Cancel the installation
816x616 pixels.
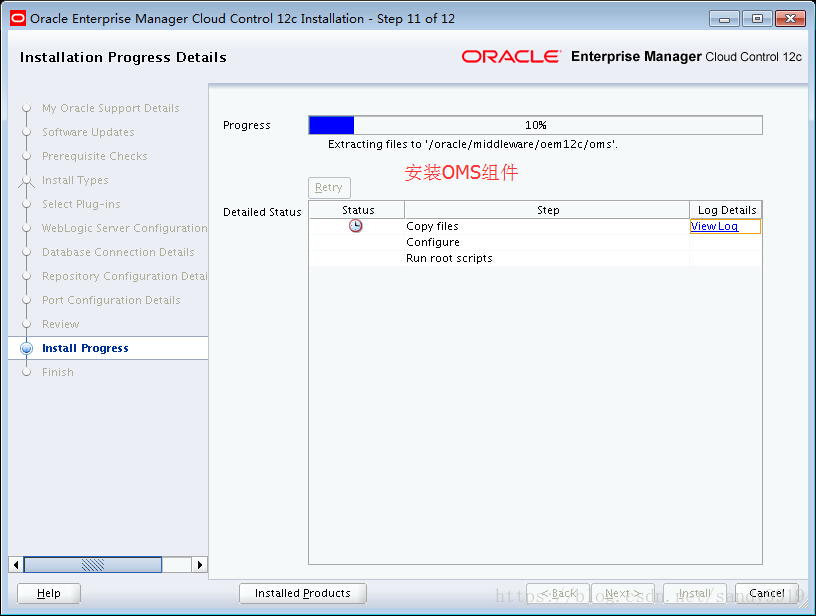[x=767, y=593]
